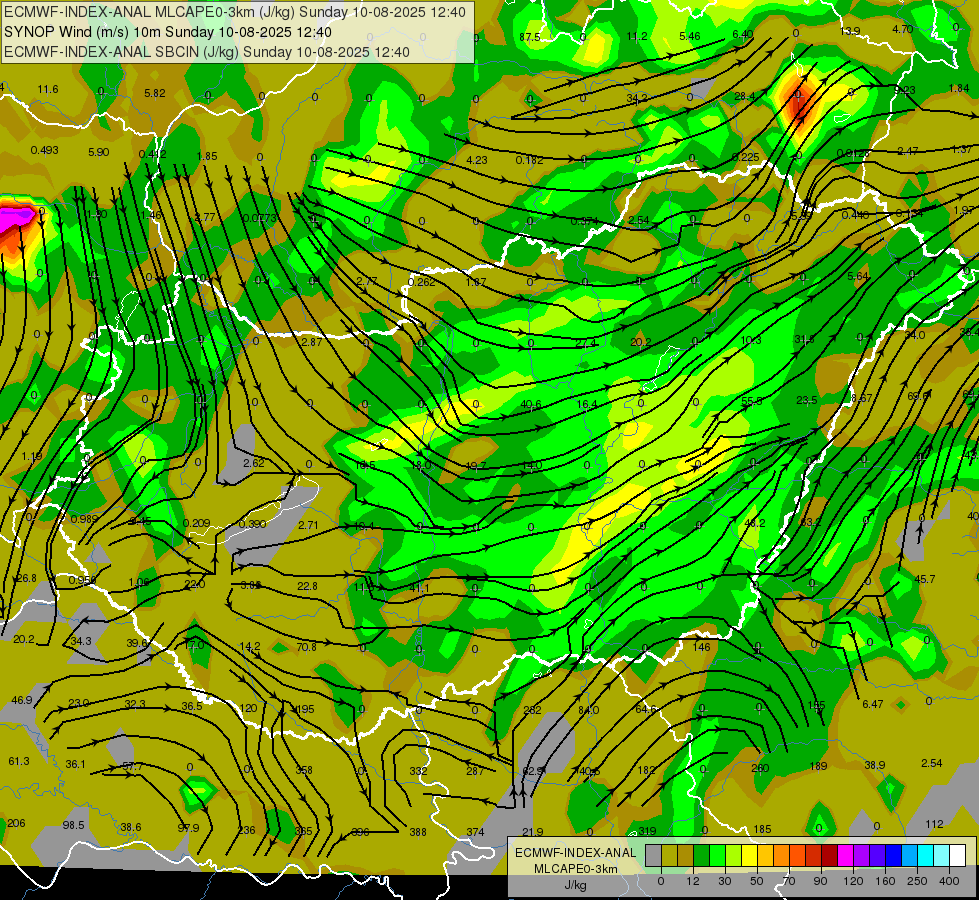
Task: Select the map value 282
Action: click(x=533, y=710)
